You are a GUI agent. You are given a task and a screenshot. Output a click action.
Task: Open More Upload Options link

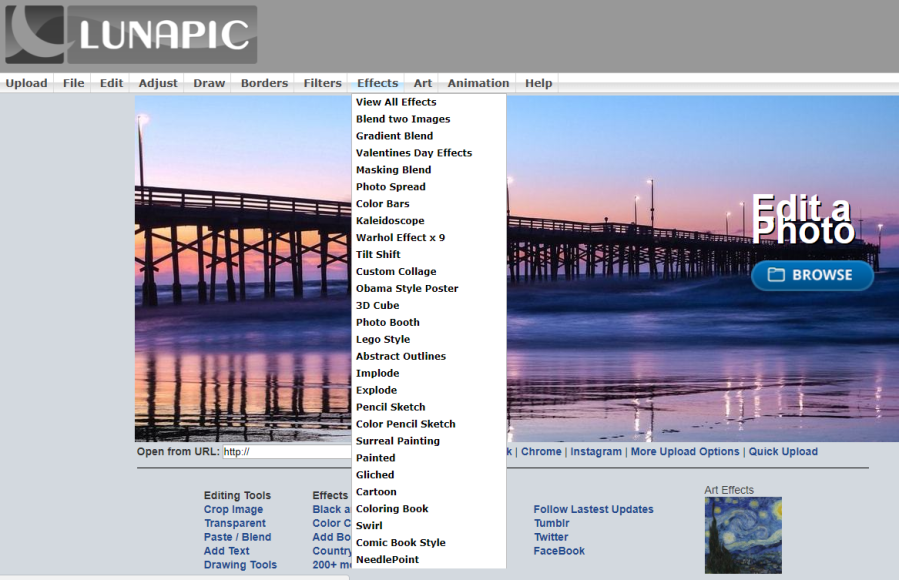coord(684,452)
